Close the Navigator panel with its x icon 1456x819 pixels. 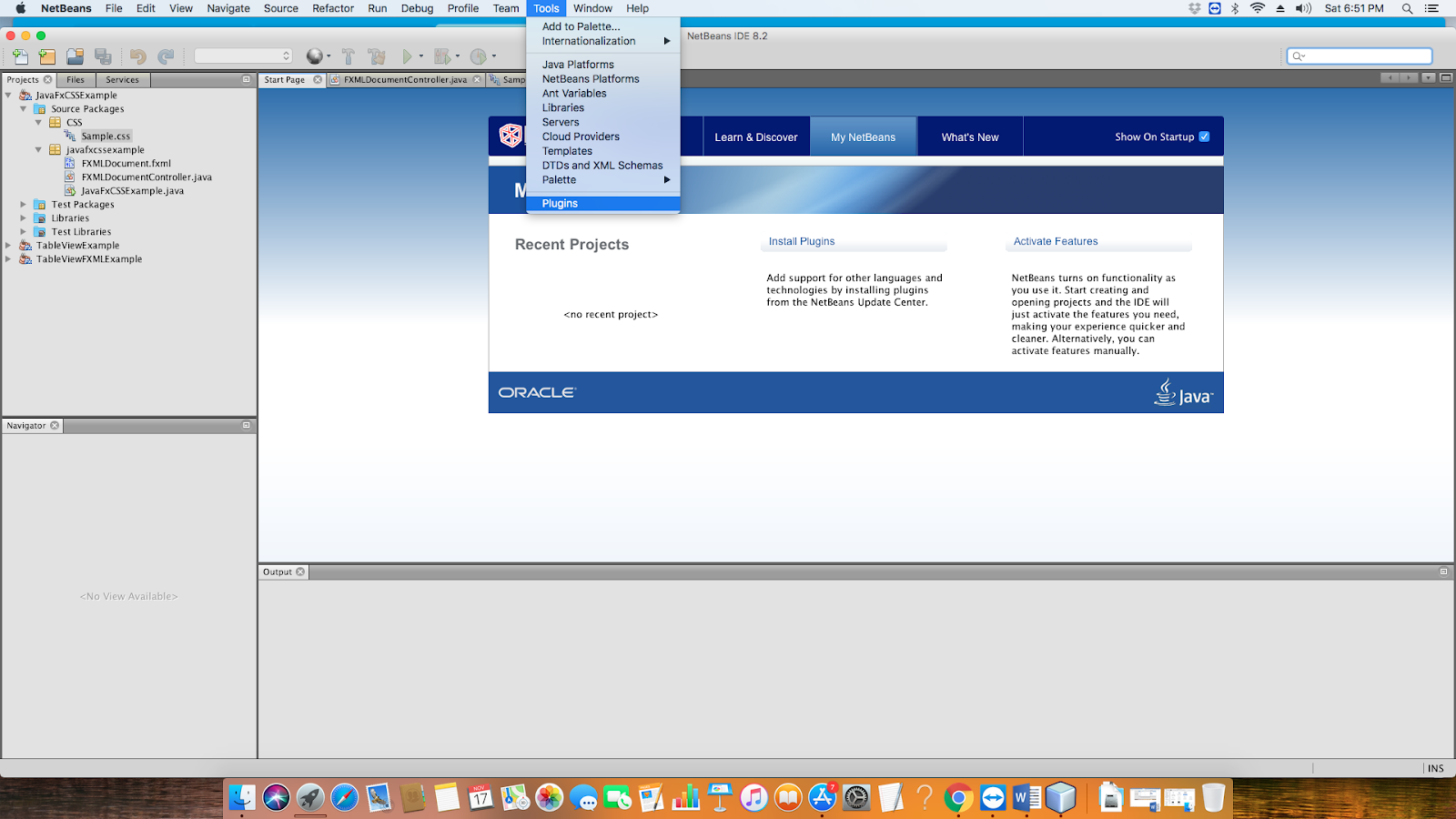(55, 425)
